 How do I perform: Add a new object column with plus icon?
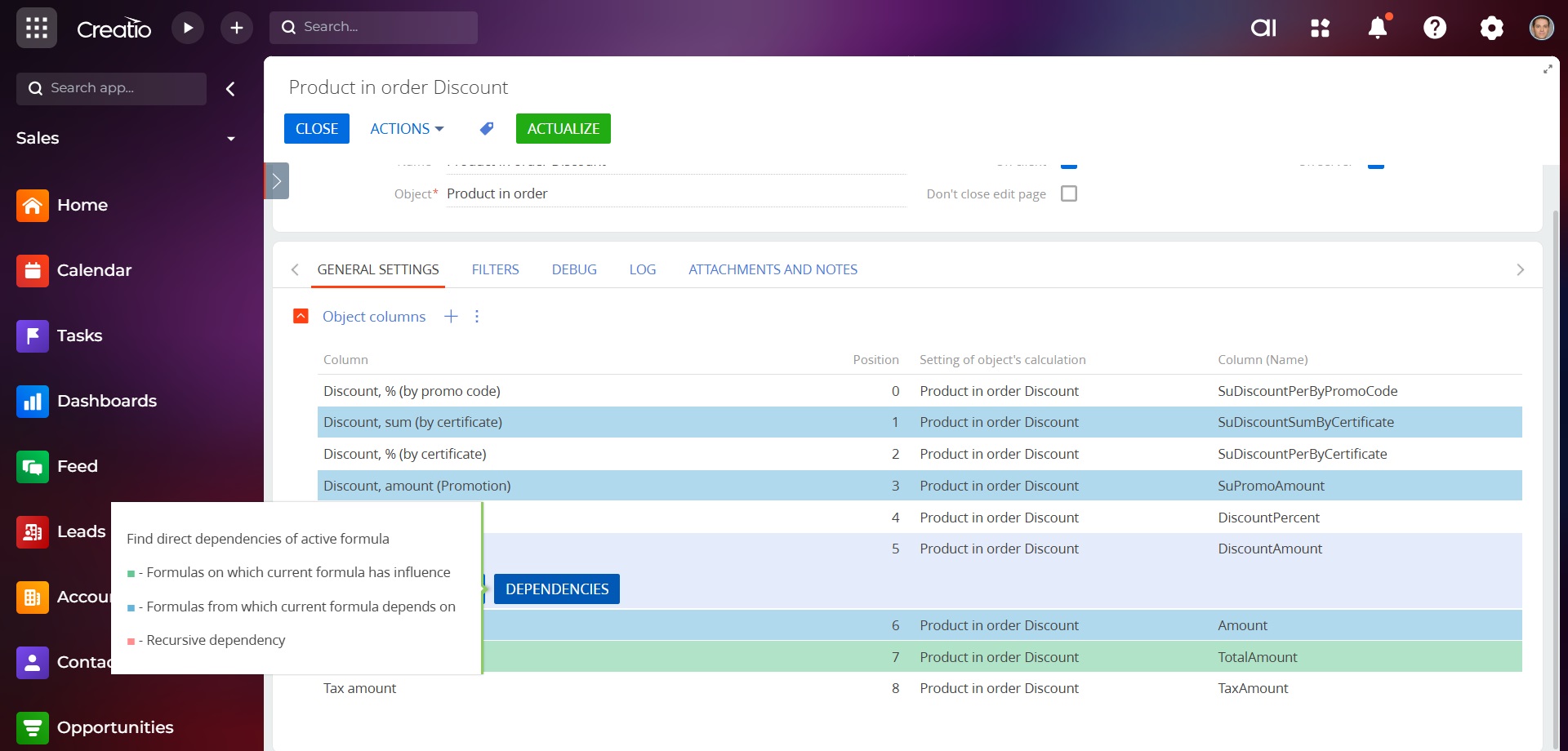click(451, 317)
